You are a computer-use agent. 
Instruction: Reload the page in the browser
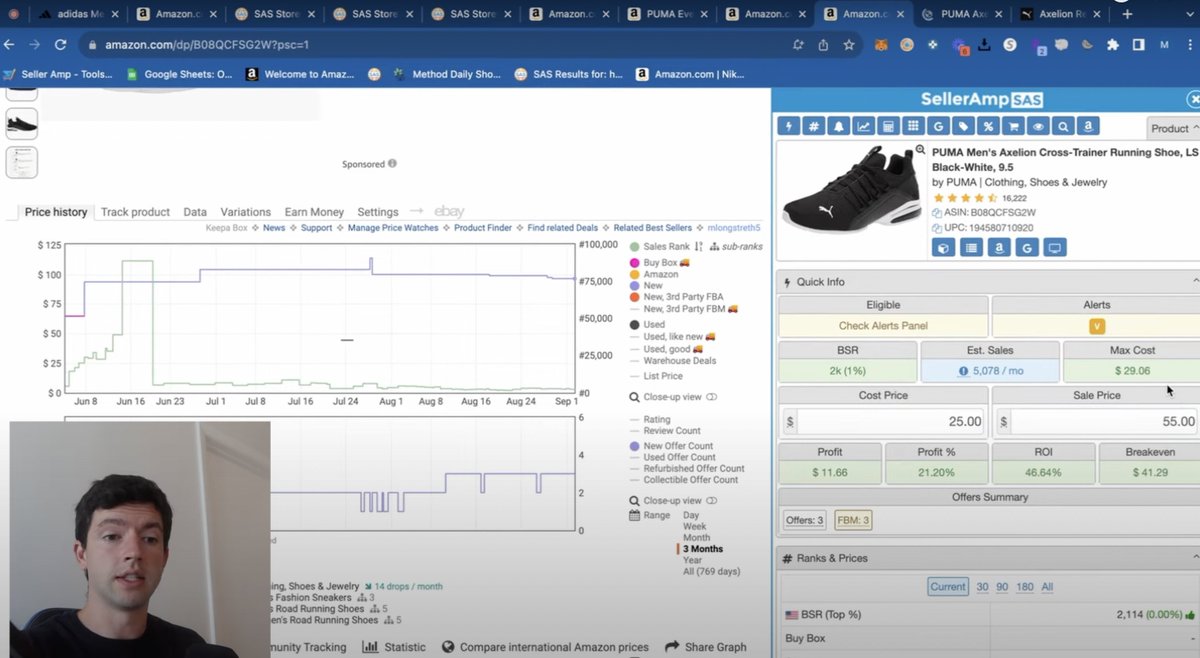[x=61, y=45]
